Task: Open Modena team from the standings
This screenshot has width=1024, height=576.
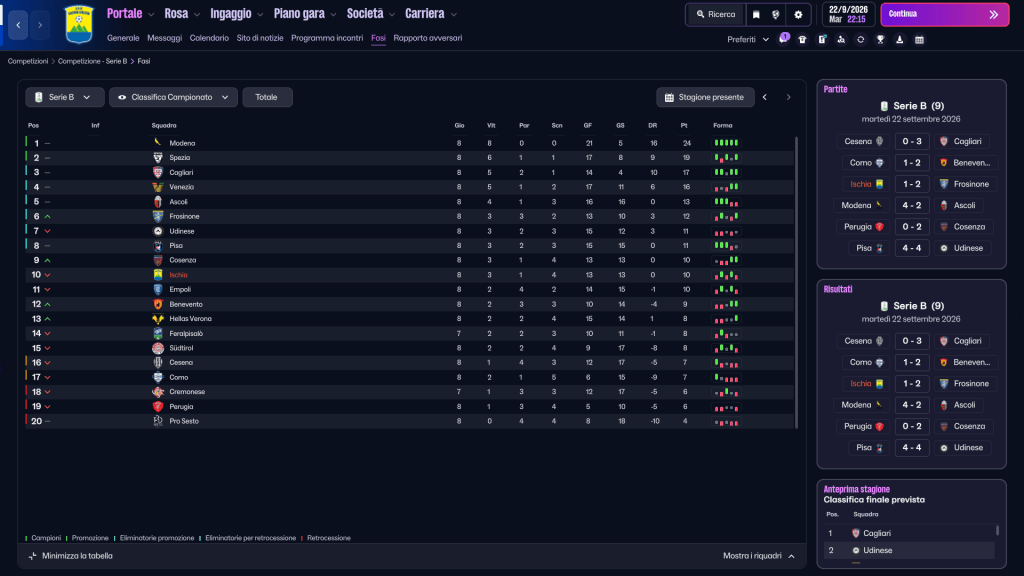Action: 182,143
